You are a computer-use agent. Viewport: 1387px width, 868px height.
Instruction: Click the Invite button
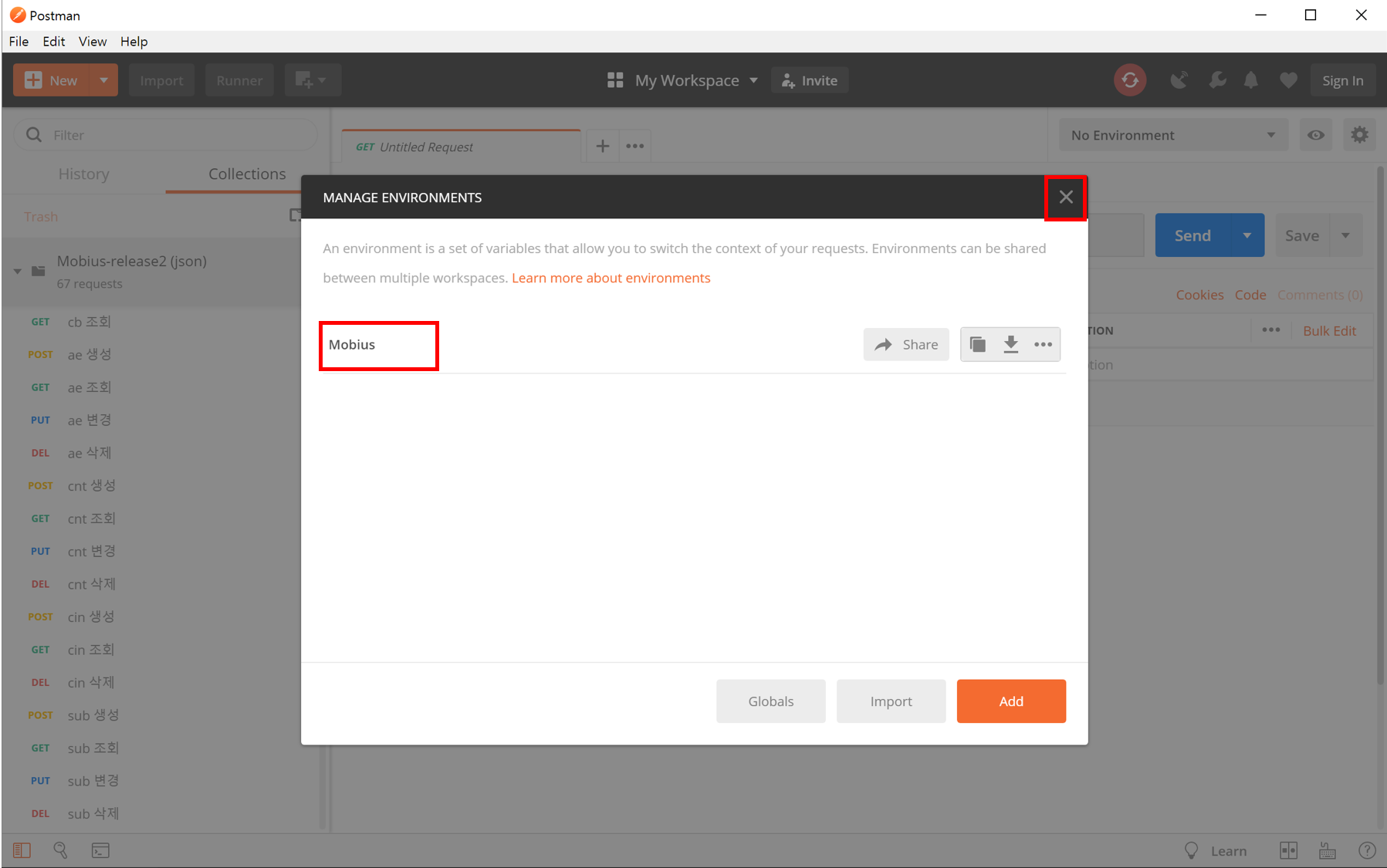(810, 80)
